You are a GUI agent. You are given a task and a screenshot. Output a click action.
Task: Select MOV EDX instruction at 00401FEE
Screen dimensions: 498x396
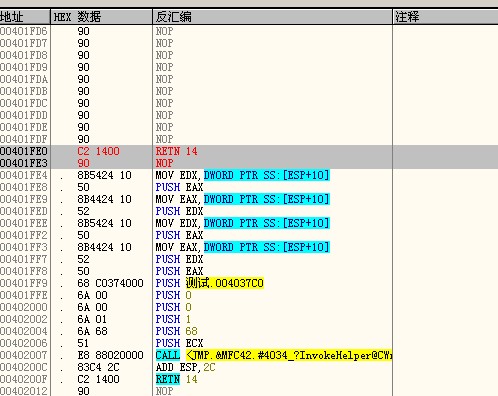click(242, 223)
